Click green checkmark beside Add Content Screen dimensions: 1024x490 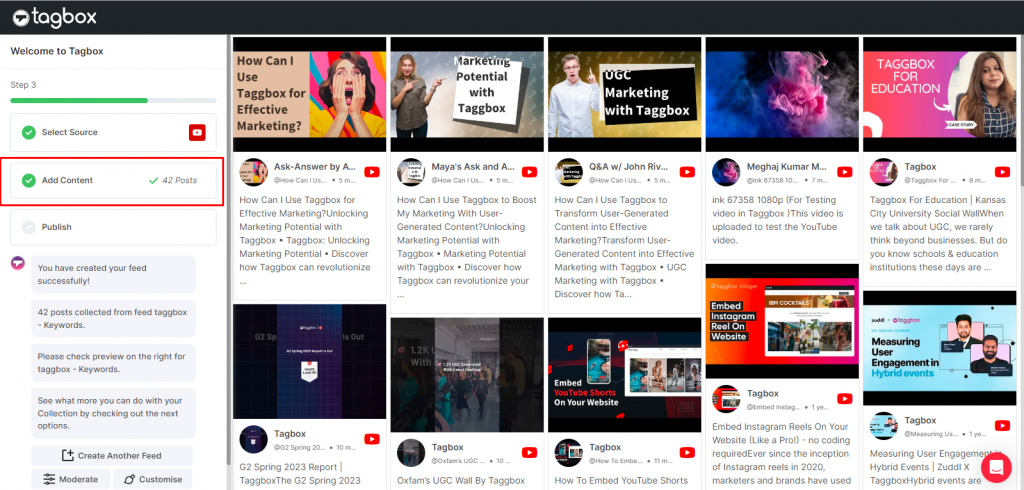tap(29, 180)
